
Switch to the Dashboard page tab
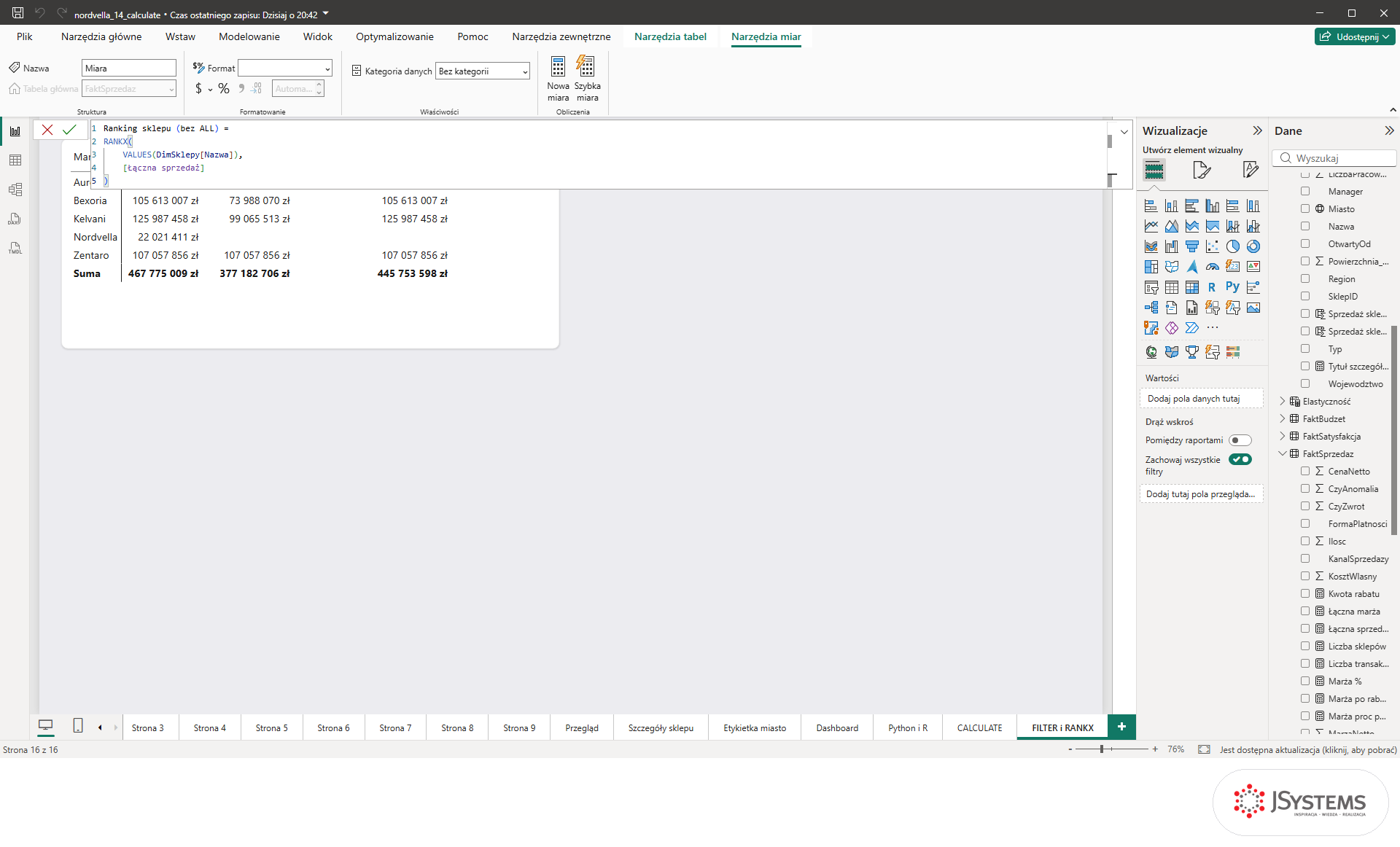837,727
